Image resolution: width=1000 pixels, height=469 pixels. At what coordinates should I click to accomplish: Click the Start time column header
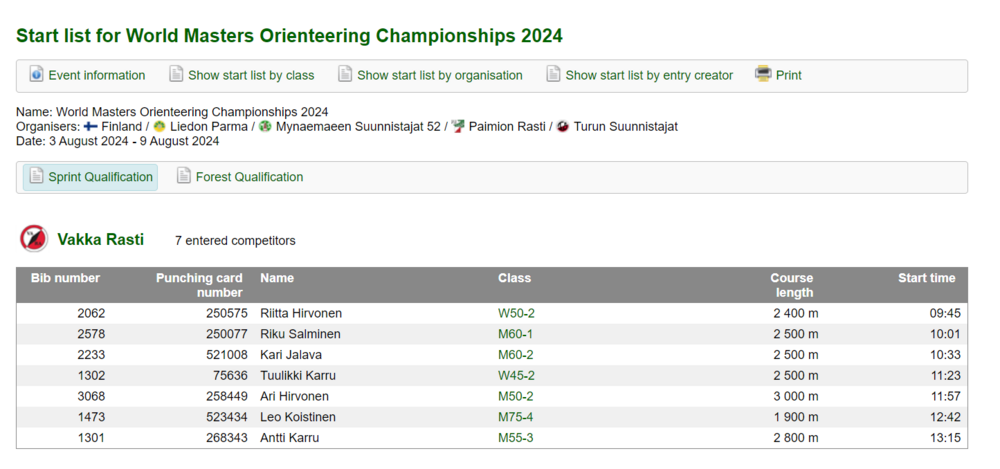coord(926,278)
